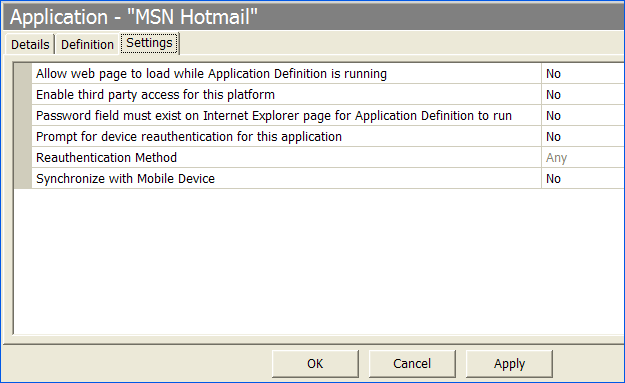
Task: Apply the current settings
Action: [509, 363]
